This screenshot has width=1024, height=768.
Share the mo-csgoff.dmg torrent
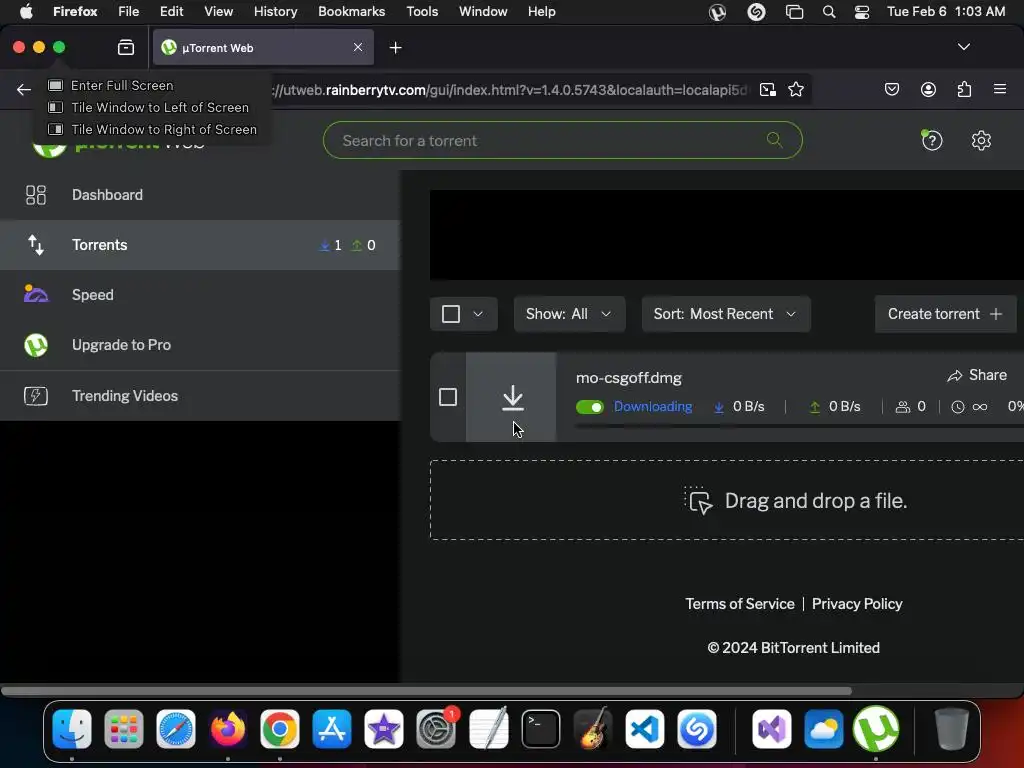(977, 375)
